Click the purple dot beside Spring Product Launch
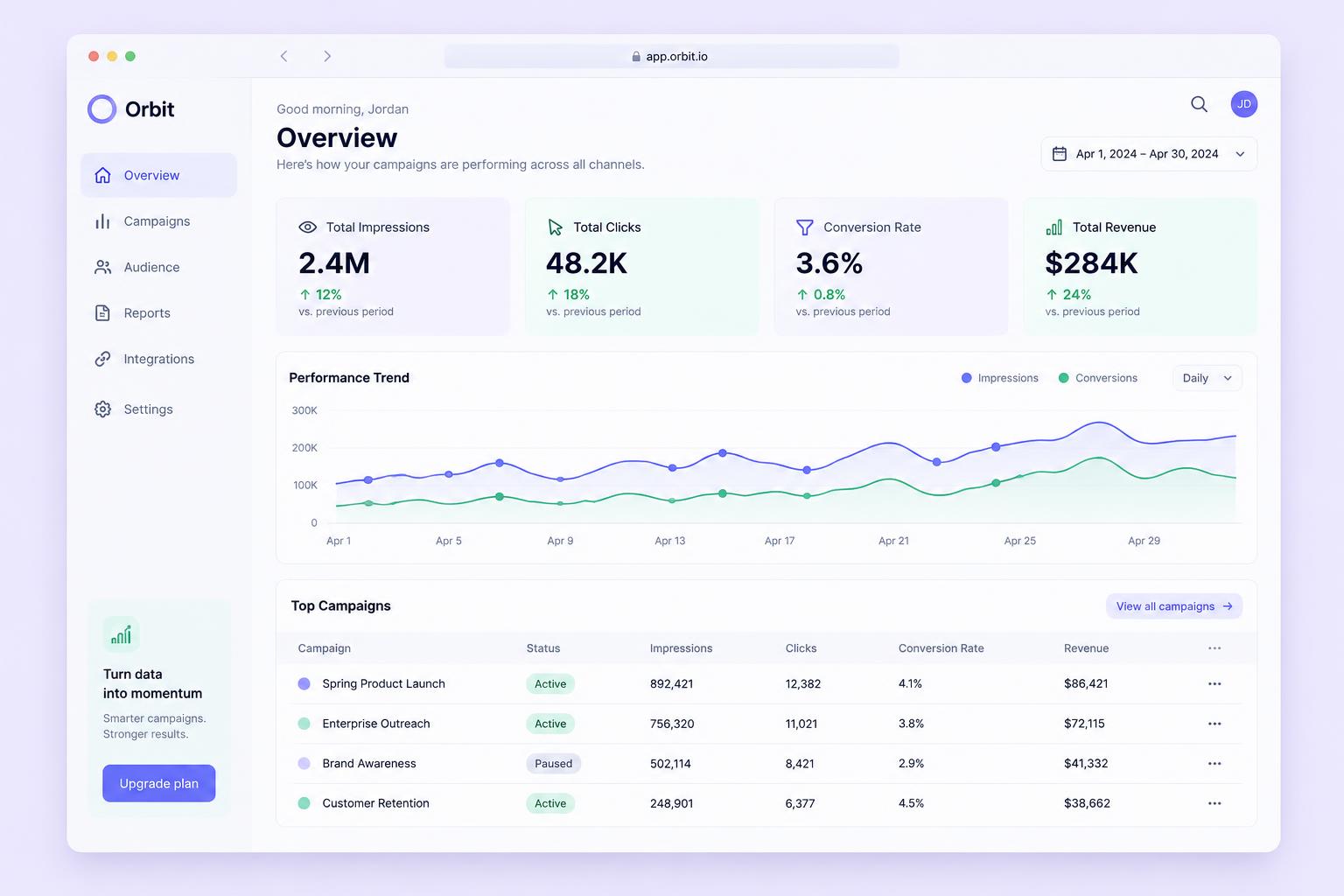1344x896 pixels. 304,684
